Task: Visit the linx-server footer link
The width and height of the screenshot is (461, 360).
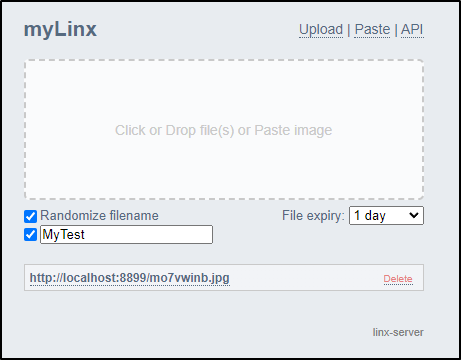Action: pyautogui.click(x=398, y=332)
